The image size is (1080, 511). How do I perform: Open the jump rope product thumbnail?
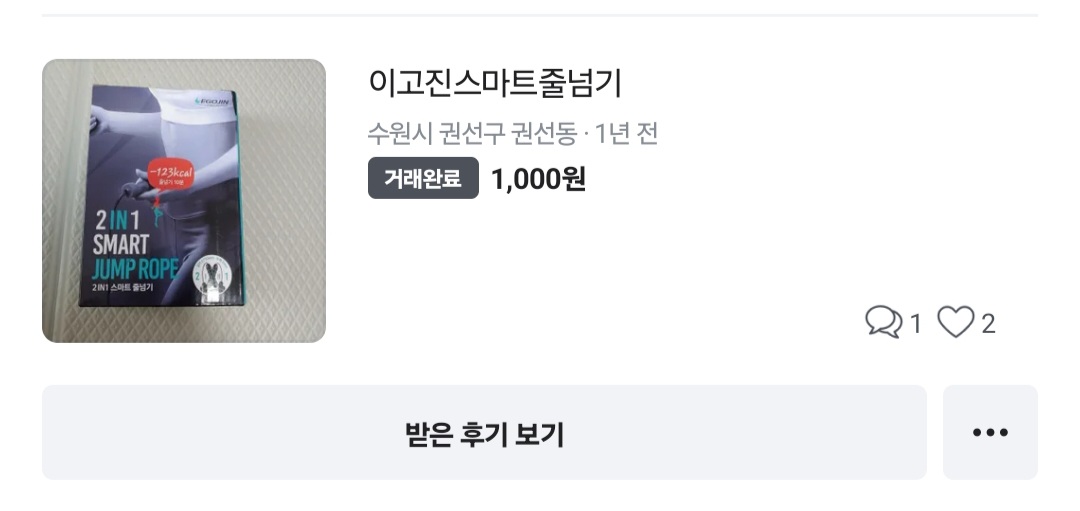(x=184, y=200)
